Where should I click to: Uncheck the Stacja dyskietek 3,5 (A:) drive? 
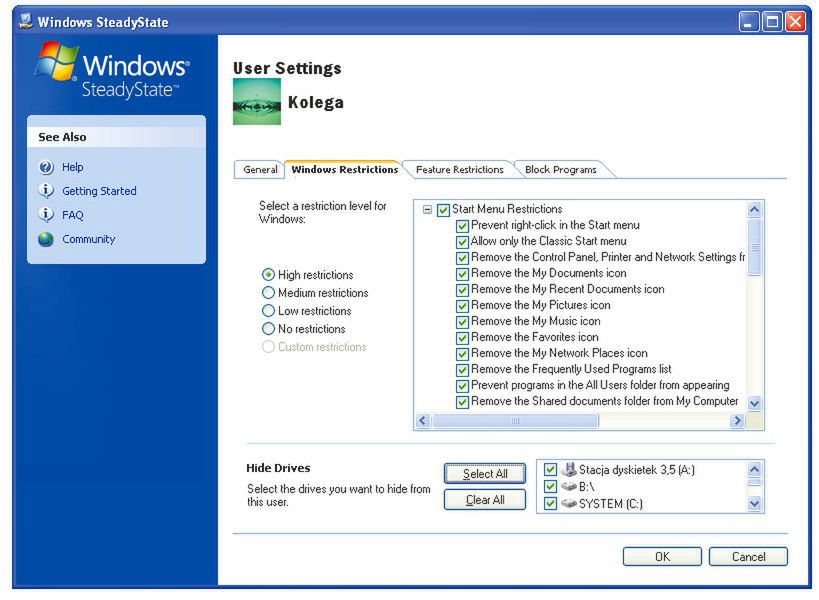[x=550, y=469]
